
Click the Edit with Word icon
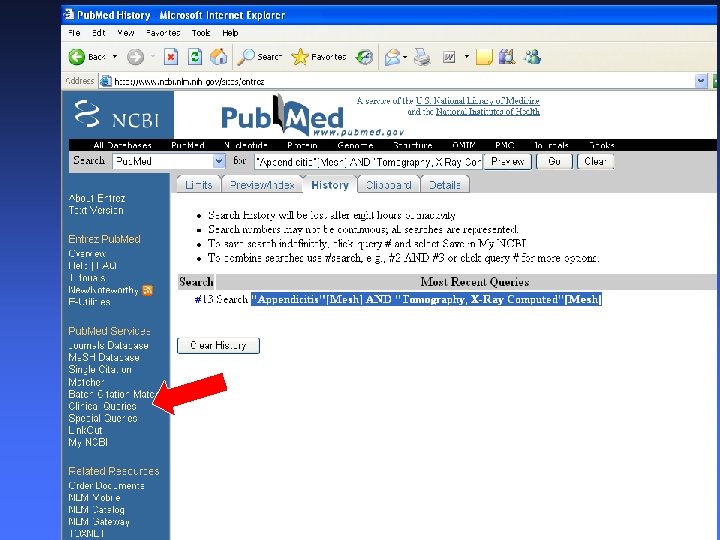[x=449, y=57]
